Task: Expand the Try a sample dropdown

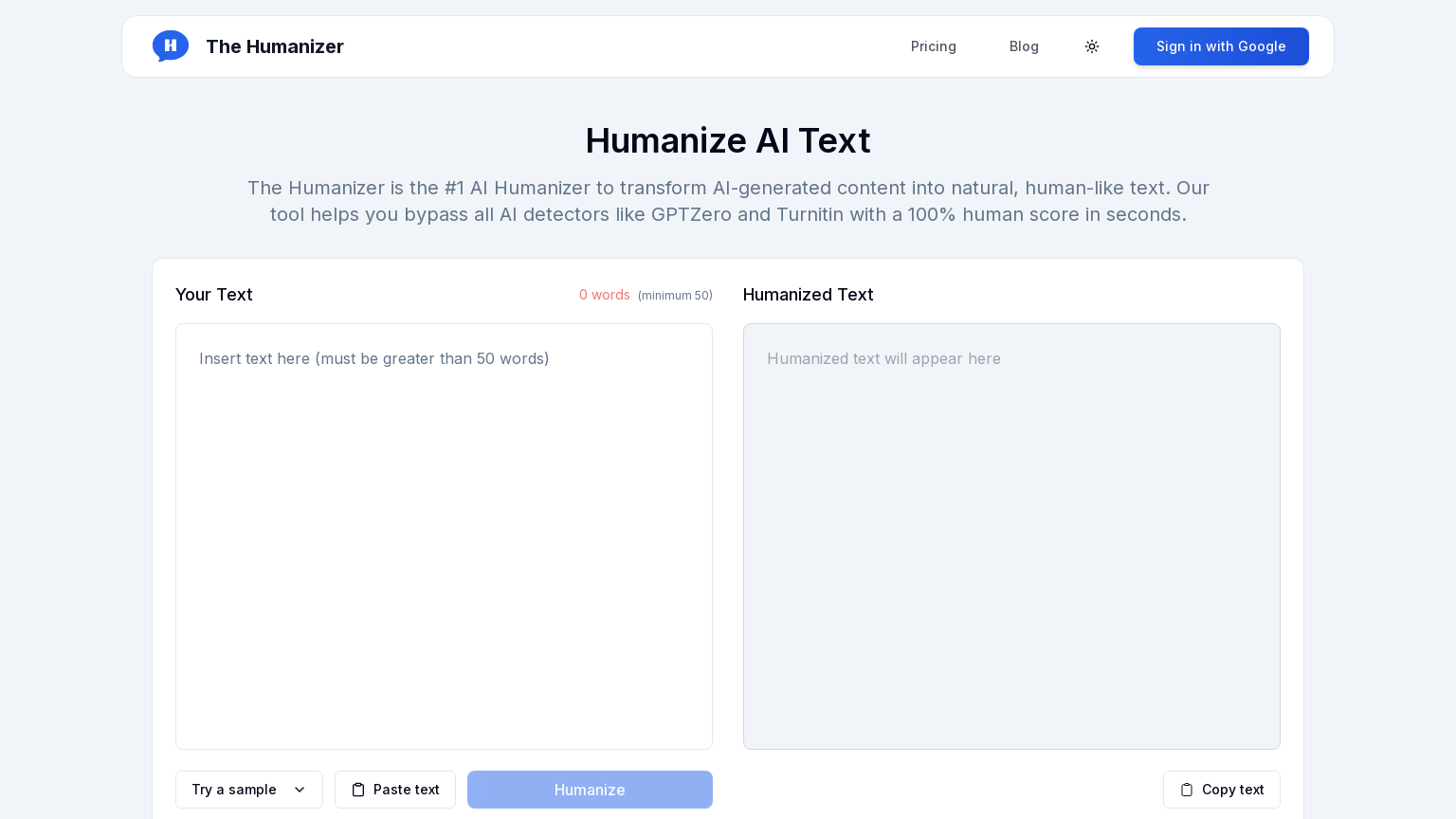Action: coord(249,790)
